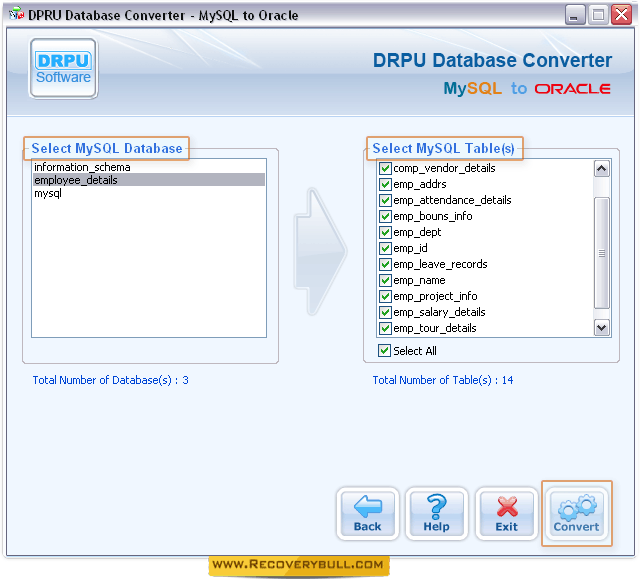The width and height of the screenshot is (640, 579).
Task: Click the table list scroll down arrow
Action: [602, 328]
